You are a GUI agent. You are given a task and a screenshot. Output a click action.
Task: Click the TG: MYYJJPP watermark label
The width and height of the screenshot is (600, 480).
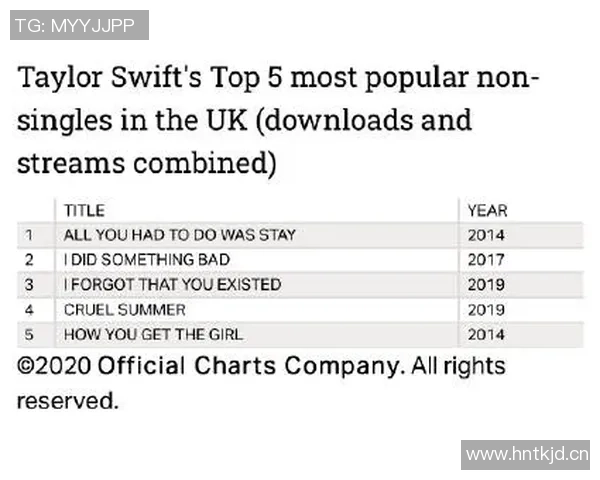tap(79, 24)
